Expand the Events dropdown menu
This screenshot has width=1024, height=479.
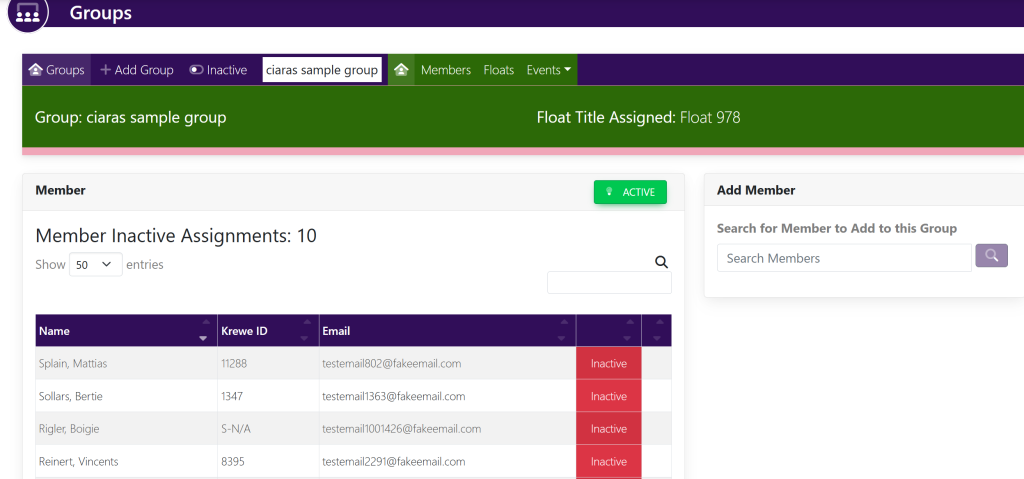[549, 70]
